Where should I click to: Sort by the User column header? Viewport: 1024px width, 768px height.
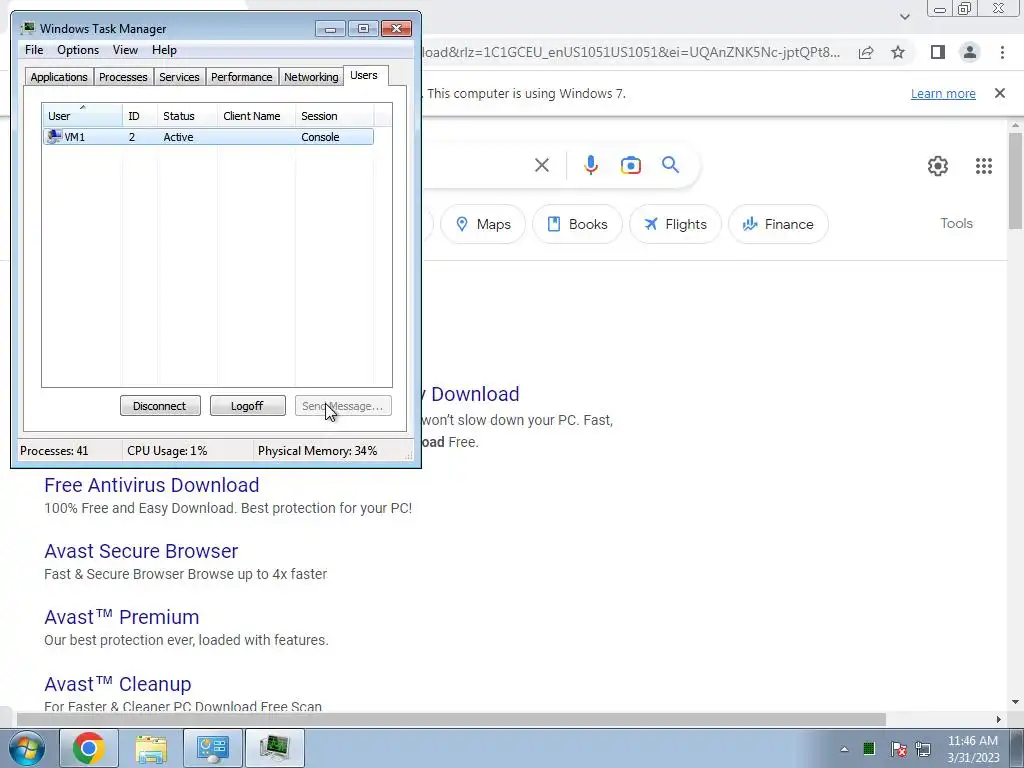82,116
